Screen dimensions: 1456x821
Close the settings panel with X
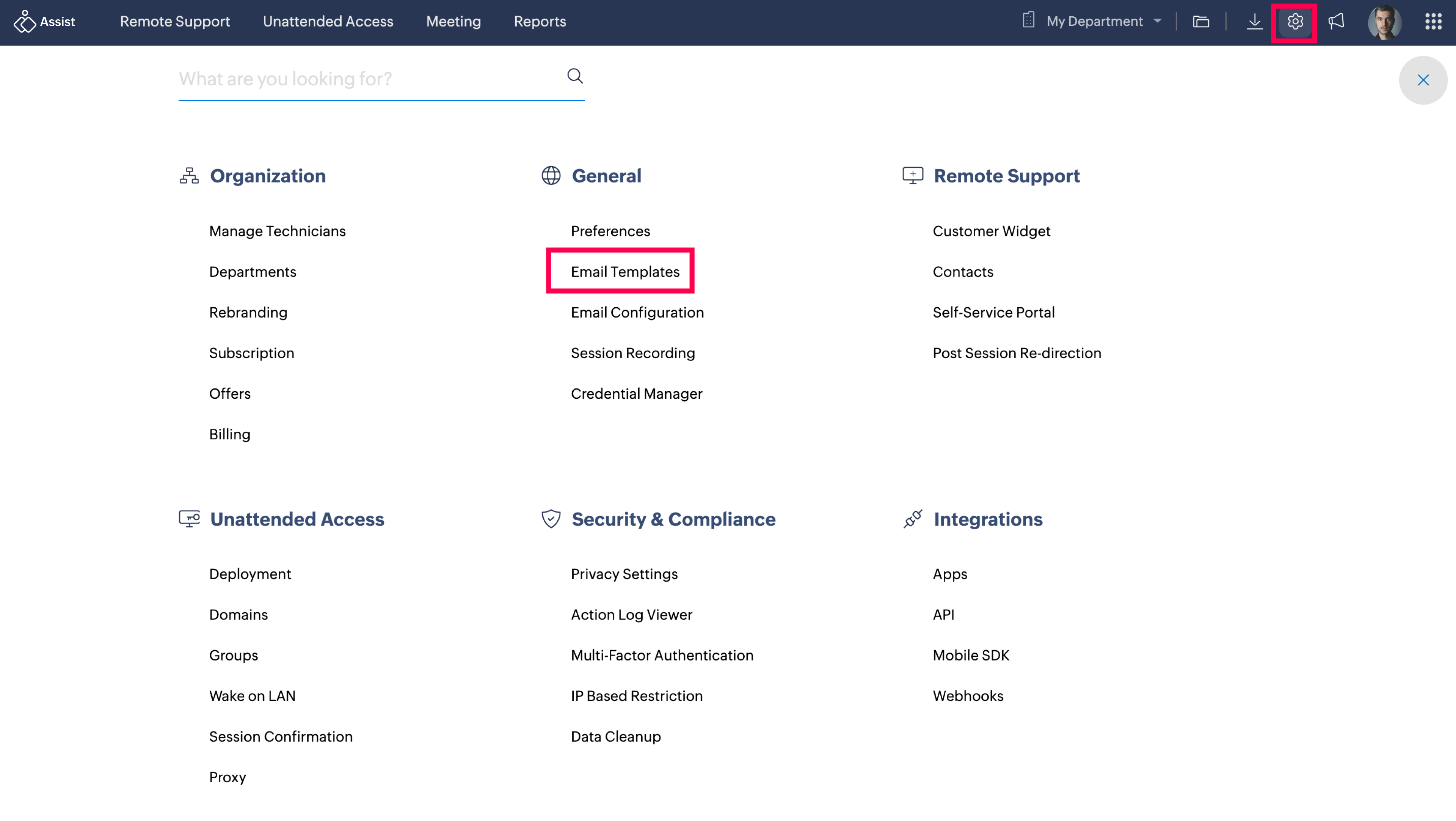coord(1423,80)
